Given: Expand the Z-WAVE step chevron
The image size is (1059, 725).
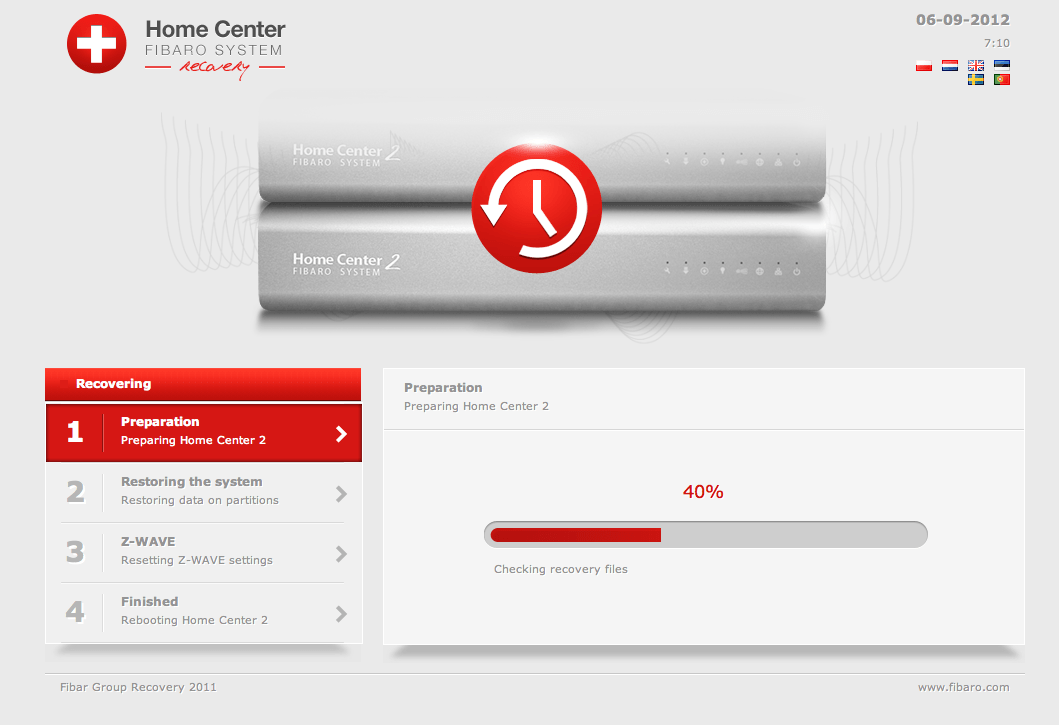Looking at the screenshot, I should click(x=342, y=554).
